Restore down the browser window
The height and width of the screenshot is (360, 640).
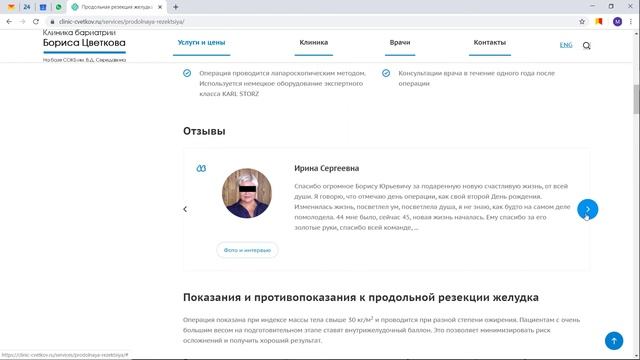pos(611,6)
